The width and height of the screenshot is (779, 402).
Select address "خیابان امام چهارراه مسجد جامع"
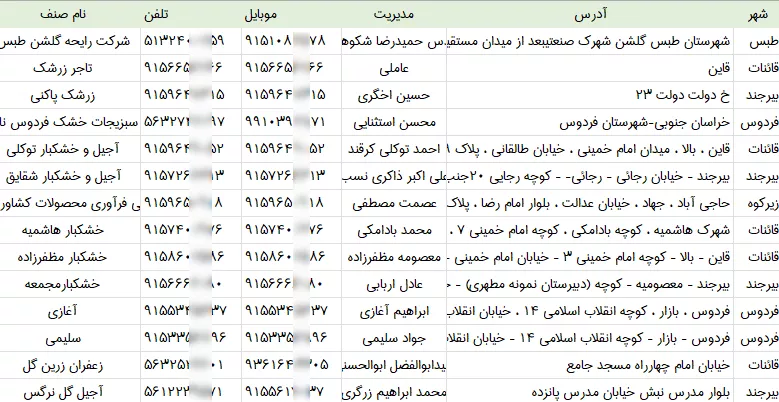[x=648, y=366]
